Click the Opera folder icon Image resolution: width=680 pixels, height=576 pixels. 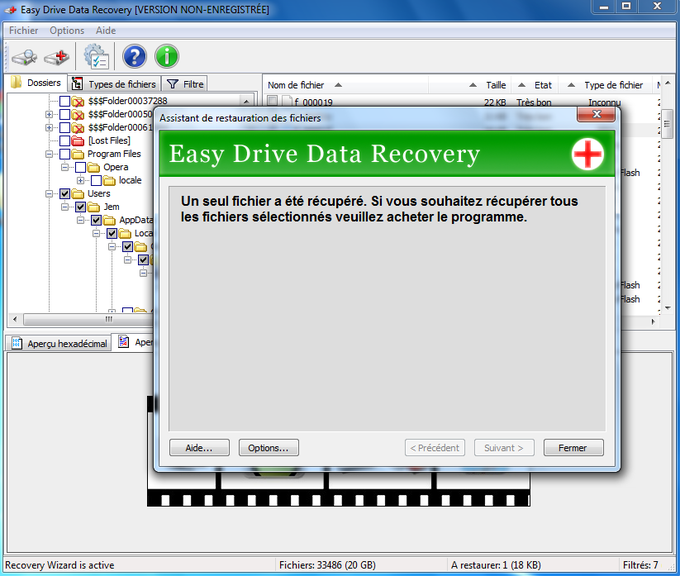[x=94, y=167]
